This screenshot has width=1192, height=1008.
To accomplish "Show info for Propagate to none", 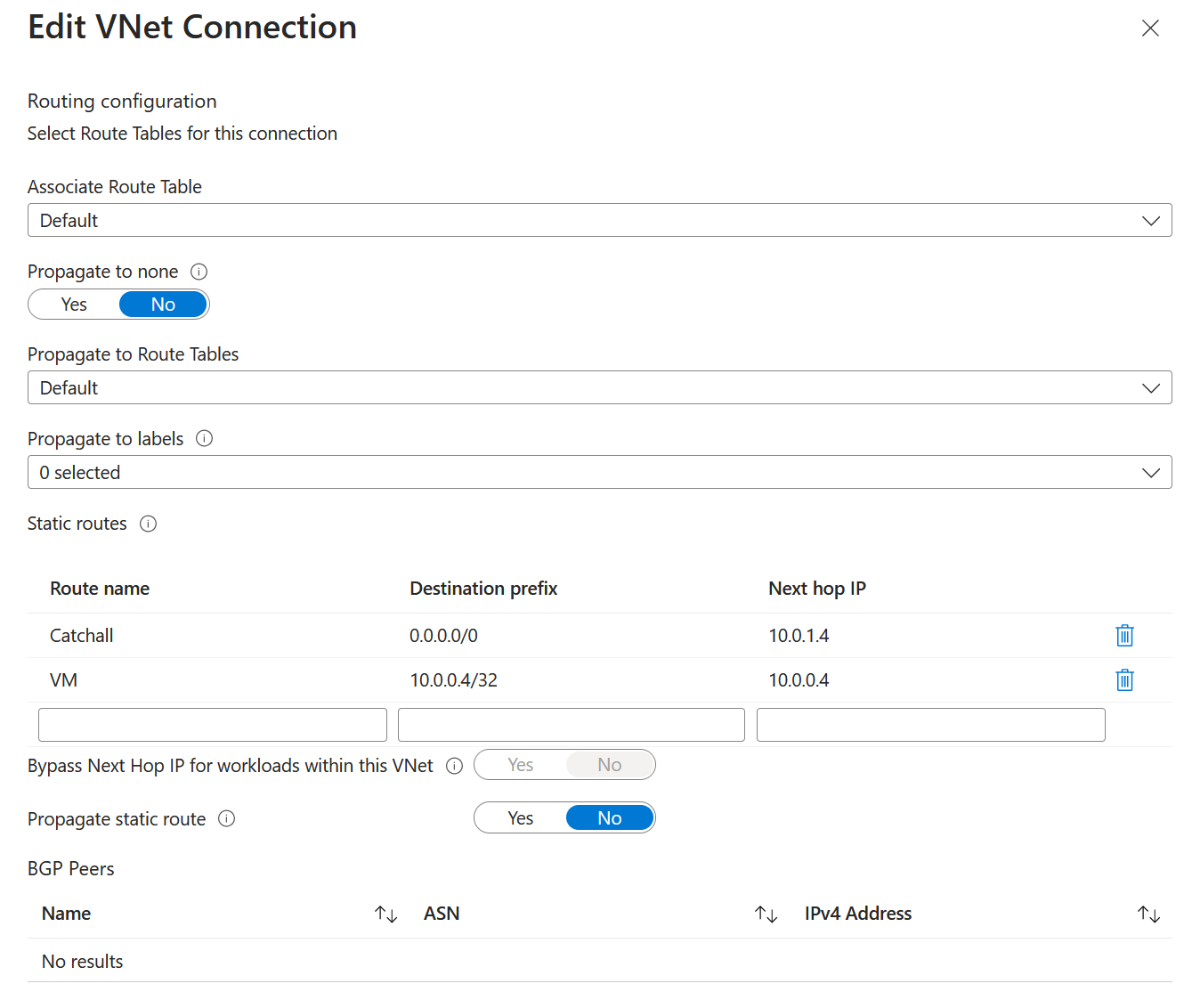I will tap(199, 272).
